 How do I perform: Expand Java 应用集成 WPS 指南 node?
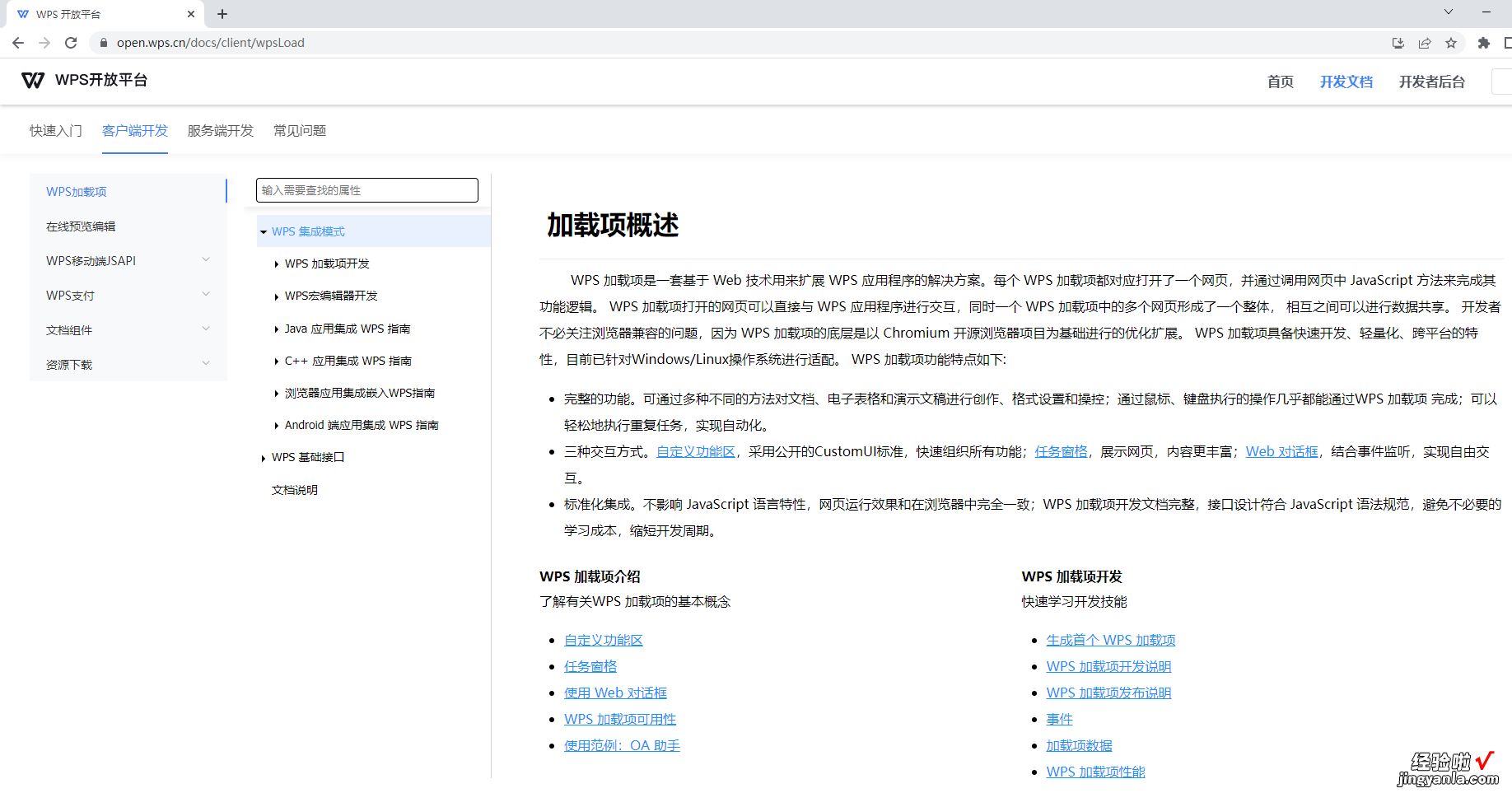[276, 329]
